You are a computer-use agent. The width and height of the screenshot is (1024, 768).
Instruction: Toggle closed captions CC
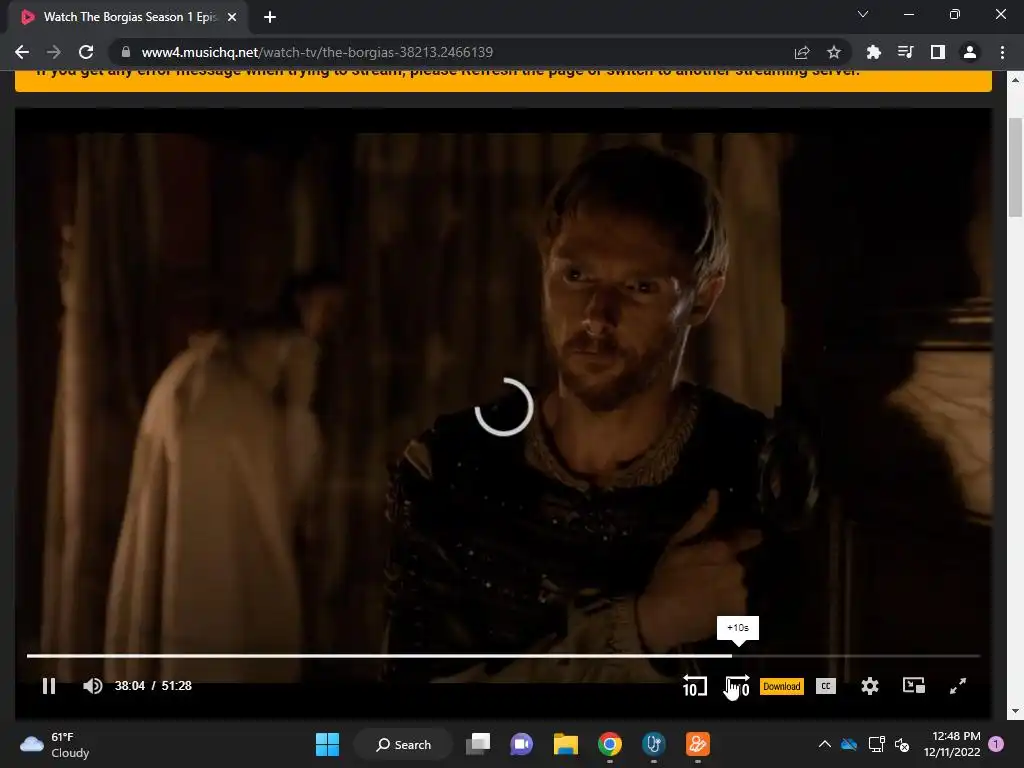tap(825, 686)
